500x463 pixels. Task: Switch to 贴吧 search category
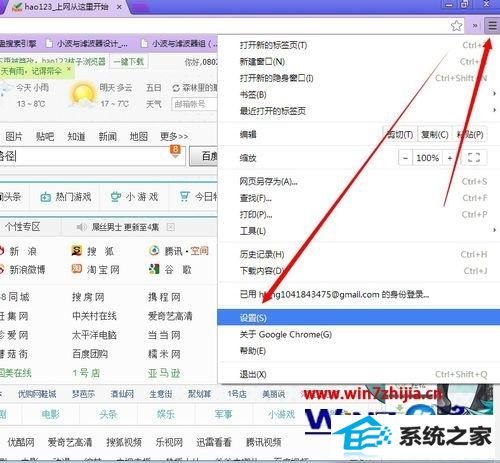45,136
